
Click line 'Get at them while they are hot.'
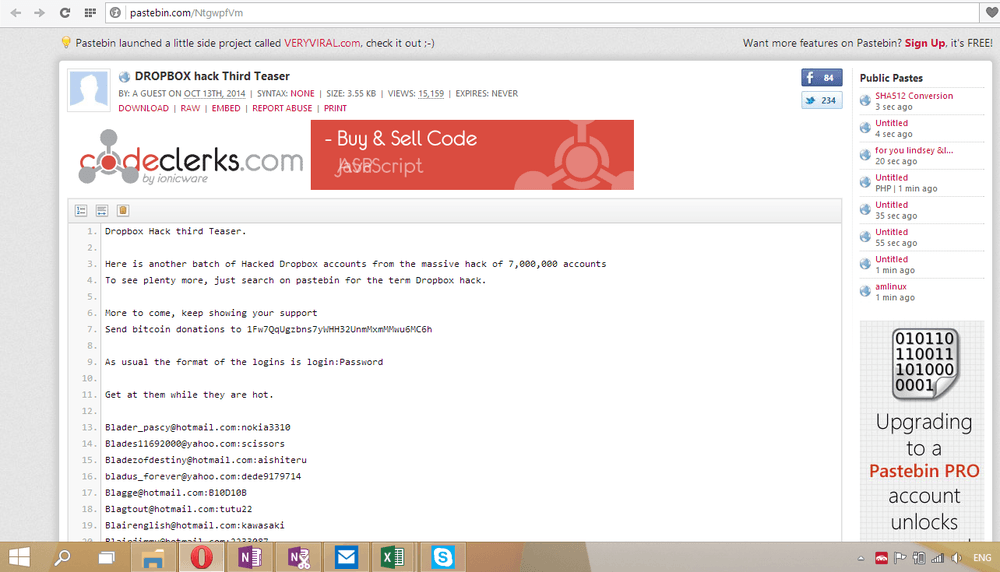click(189, 395)
